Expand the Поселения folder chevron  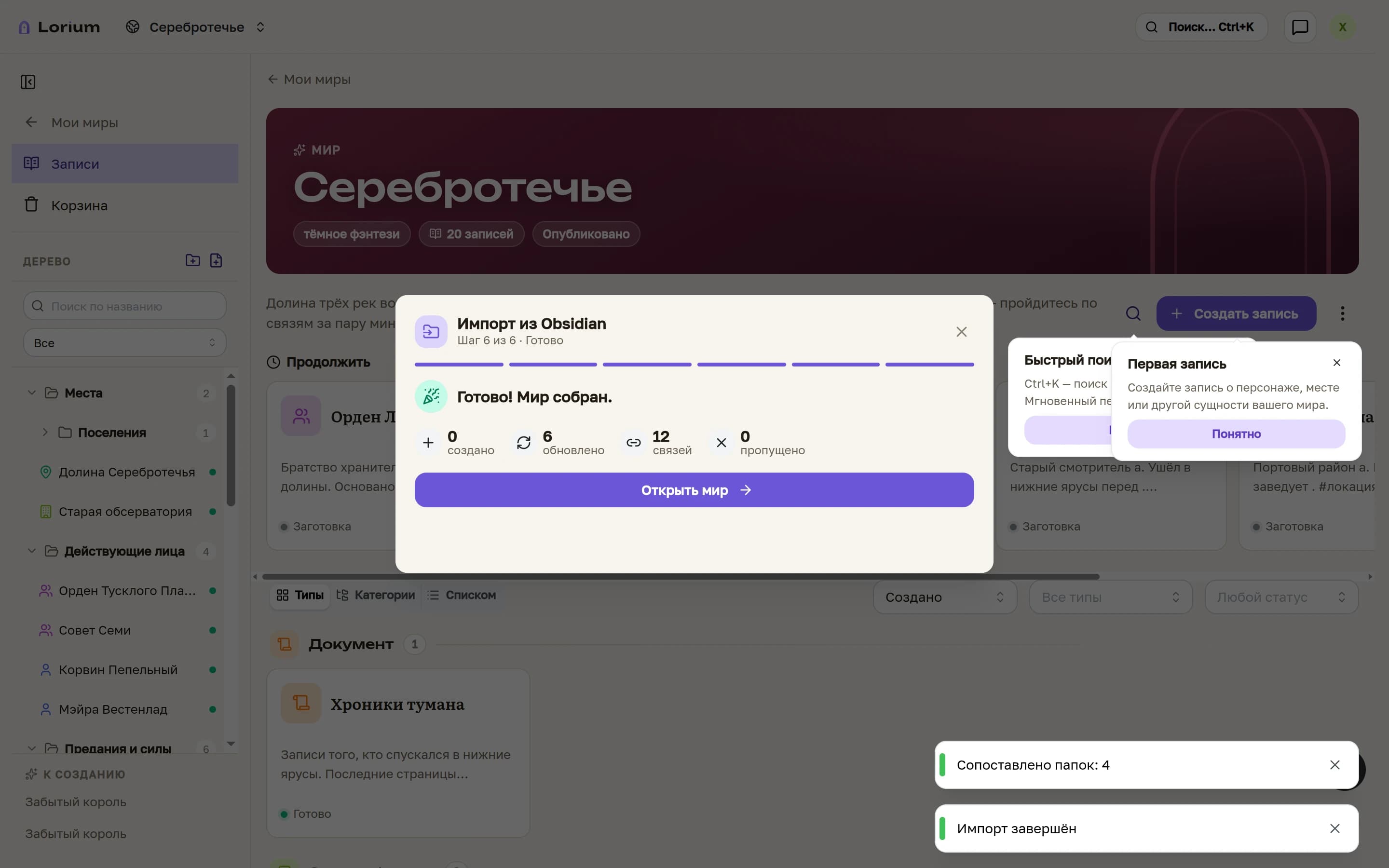[x=45, y=432]
